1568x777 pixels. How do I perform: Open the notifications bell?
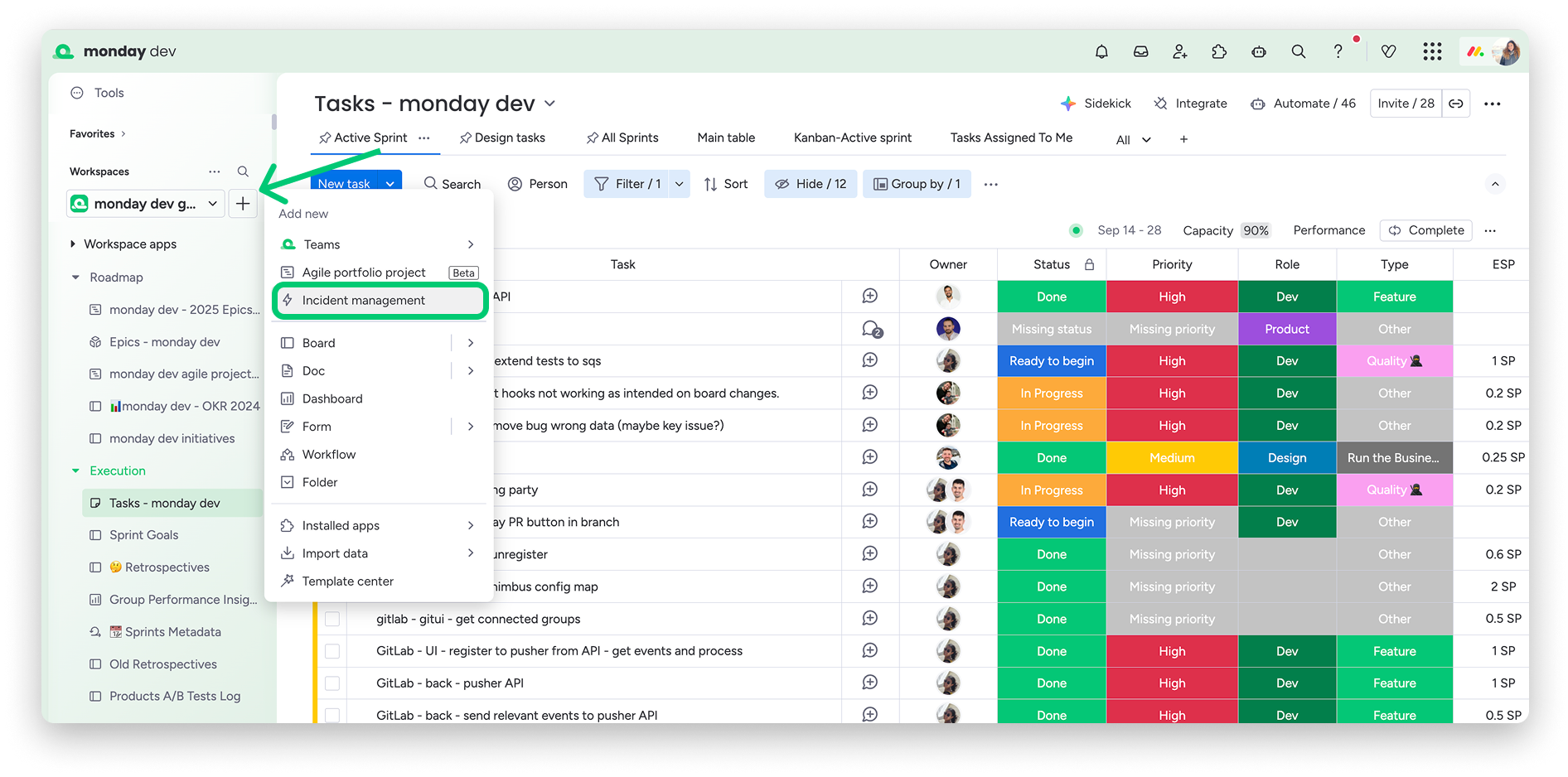[x=1101, y=51]
